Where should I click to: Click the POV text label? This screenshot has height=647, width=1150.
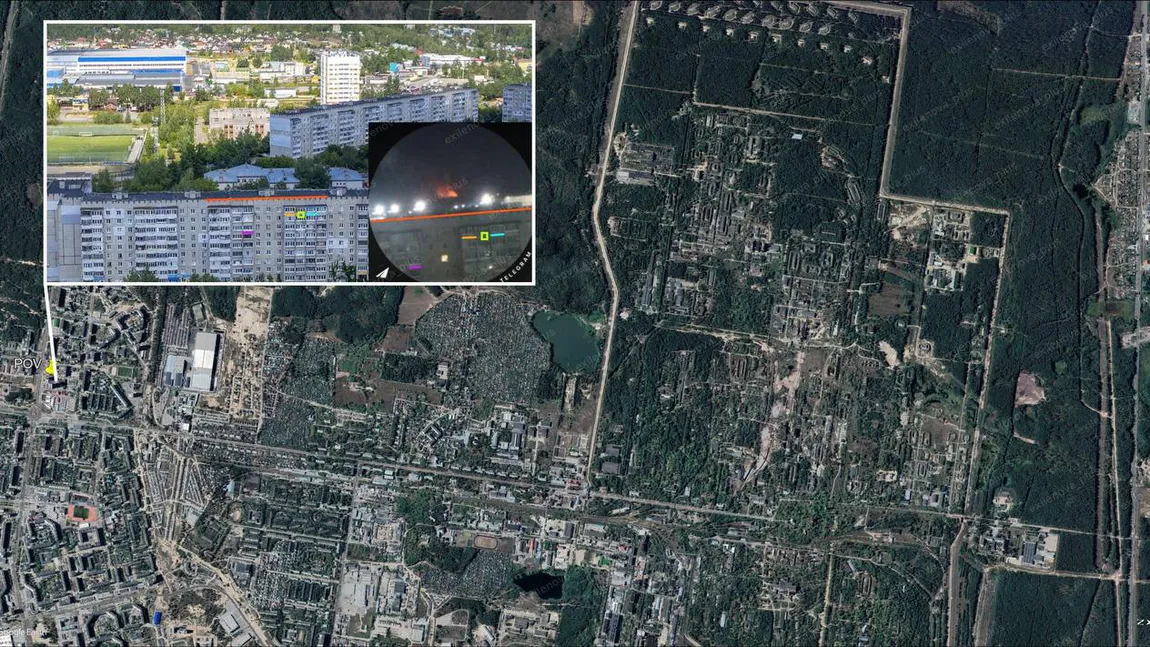coord(25,364)
